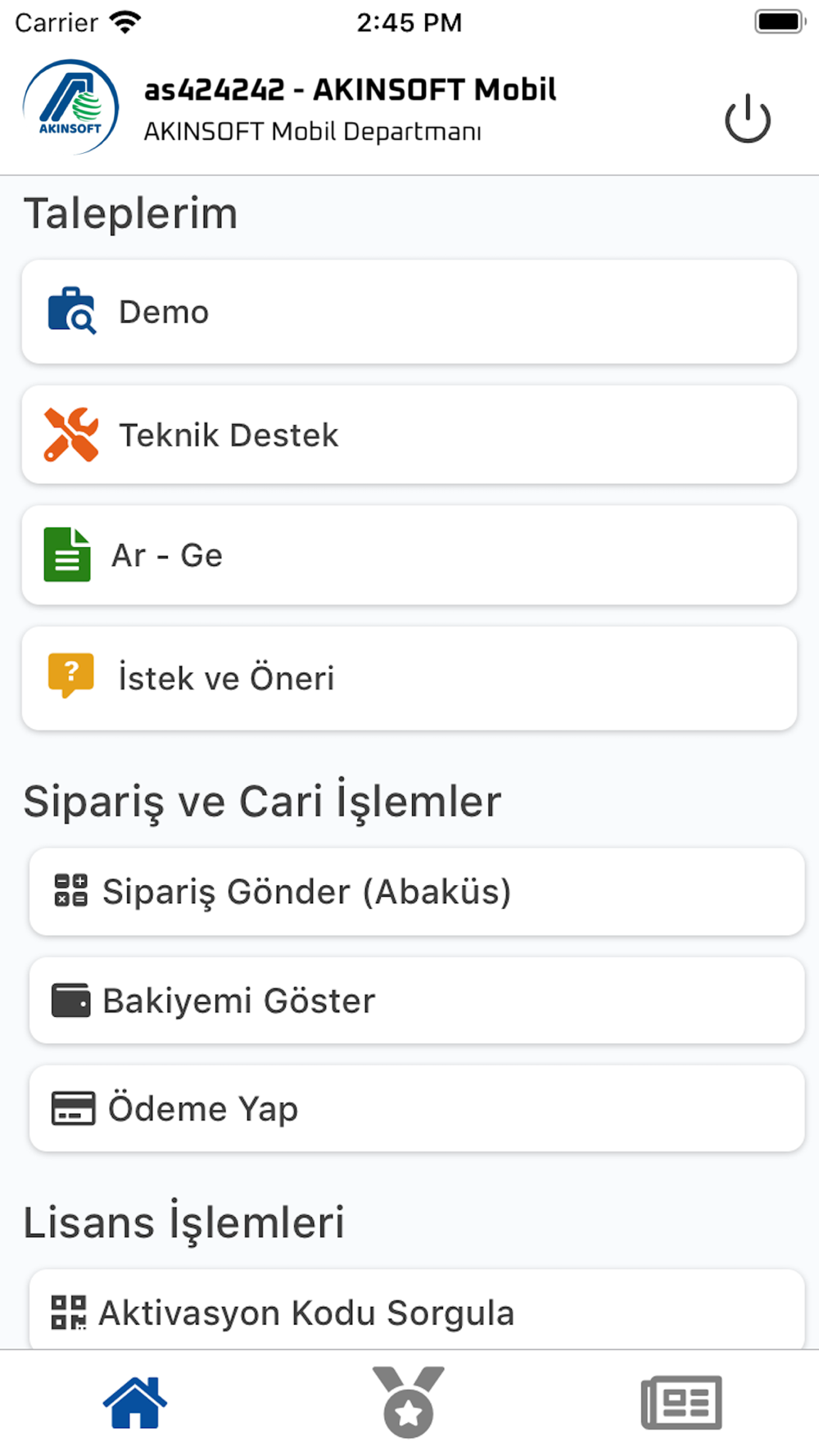This screenshot has width=819, height=1456.
Task: Tap the as424242 - AKINSOFT Mobil title
Action: [x=350, y=89]
